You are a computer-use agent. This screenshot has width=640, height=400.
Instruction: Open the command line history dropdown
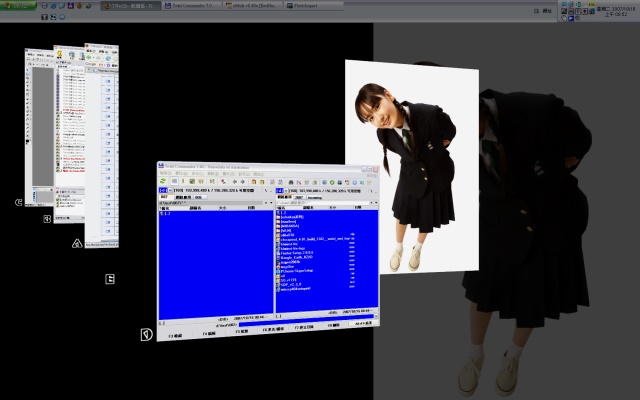coord(376,316)
